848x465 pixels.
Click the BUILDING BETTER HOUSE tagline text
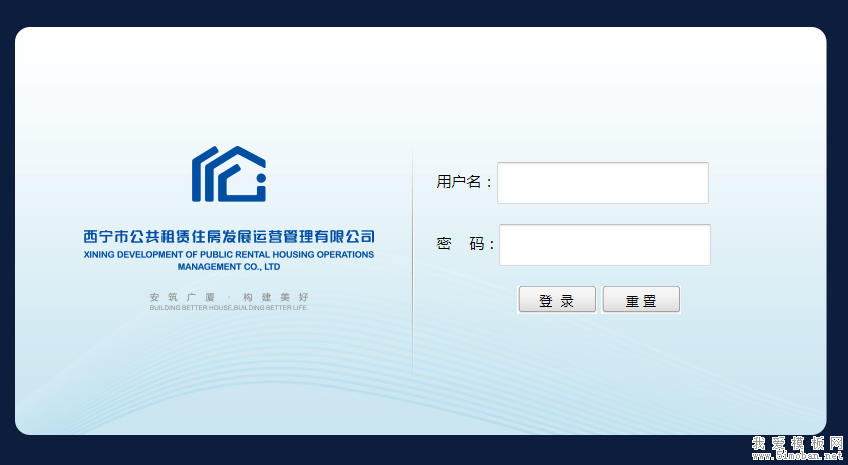(x=229, y=308)
